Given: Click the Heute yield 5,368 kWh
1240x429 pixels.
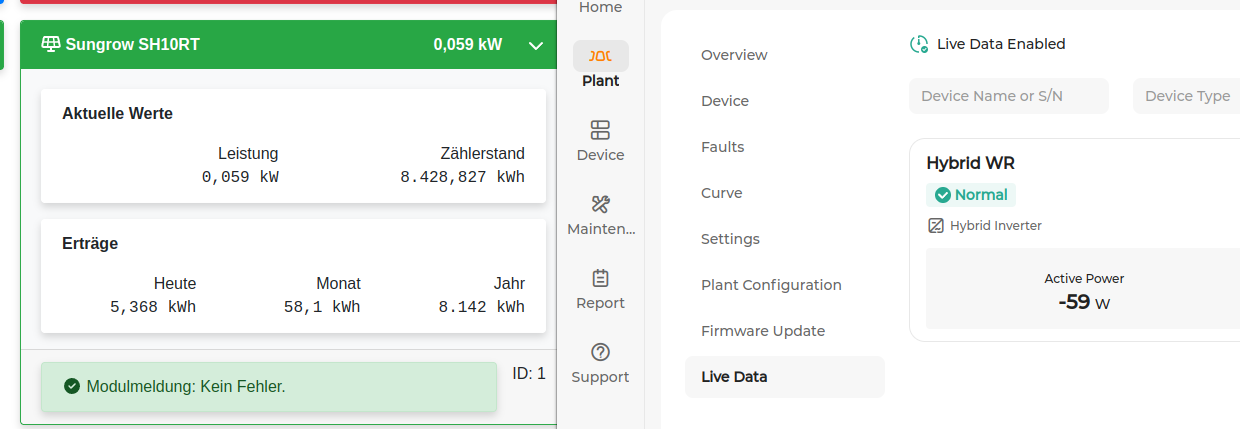Looking at the screenshot, I should 153,307.
